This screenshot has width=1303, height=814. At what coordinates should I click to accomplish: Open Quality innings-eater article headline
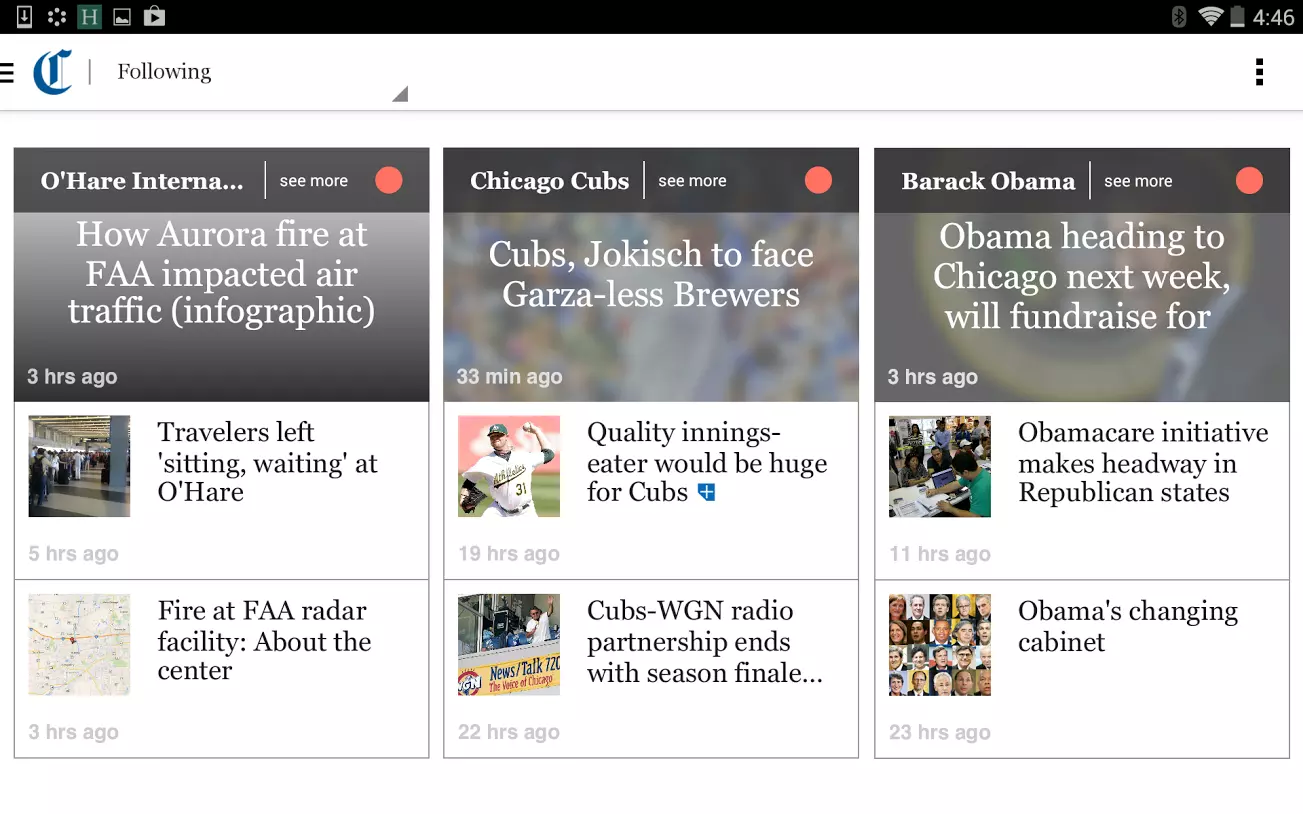(706, 462)
